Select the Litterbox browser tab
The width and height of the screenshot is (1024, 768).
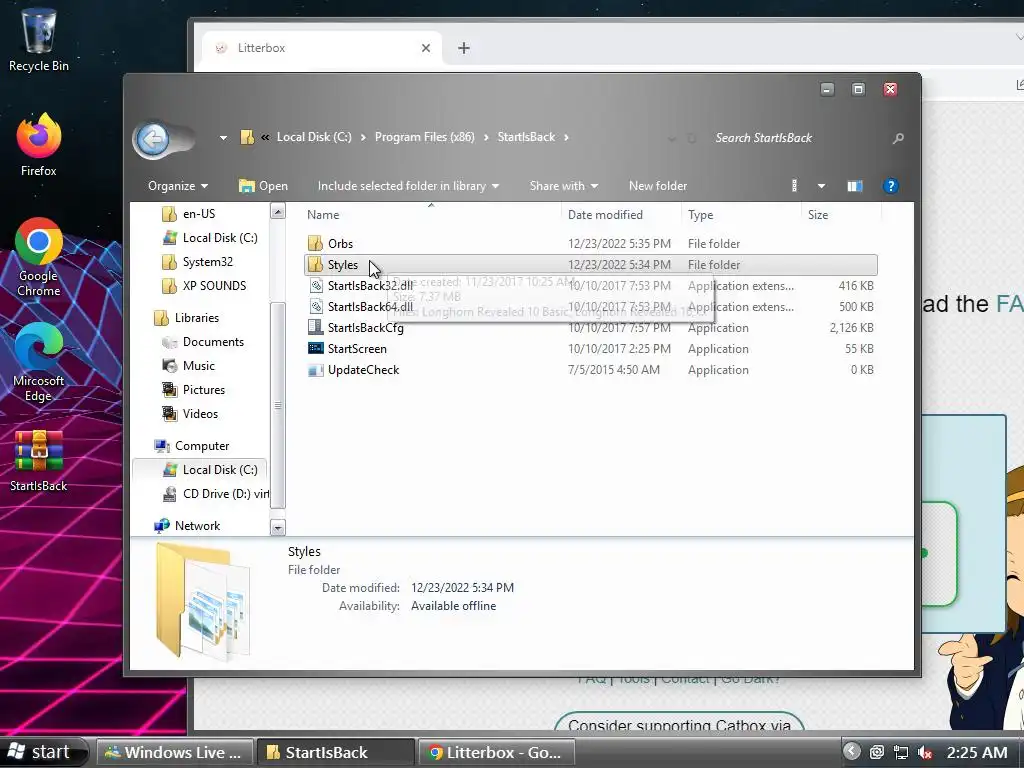(323, 48)
